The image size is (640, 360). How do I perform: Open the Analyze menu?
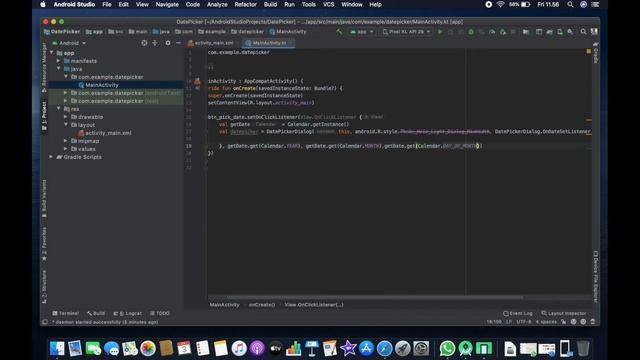click(217, 4)
